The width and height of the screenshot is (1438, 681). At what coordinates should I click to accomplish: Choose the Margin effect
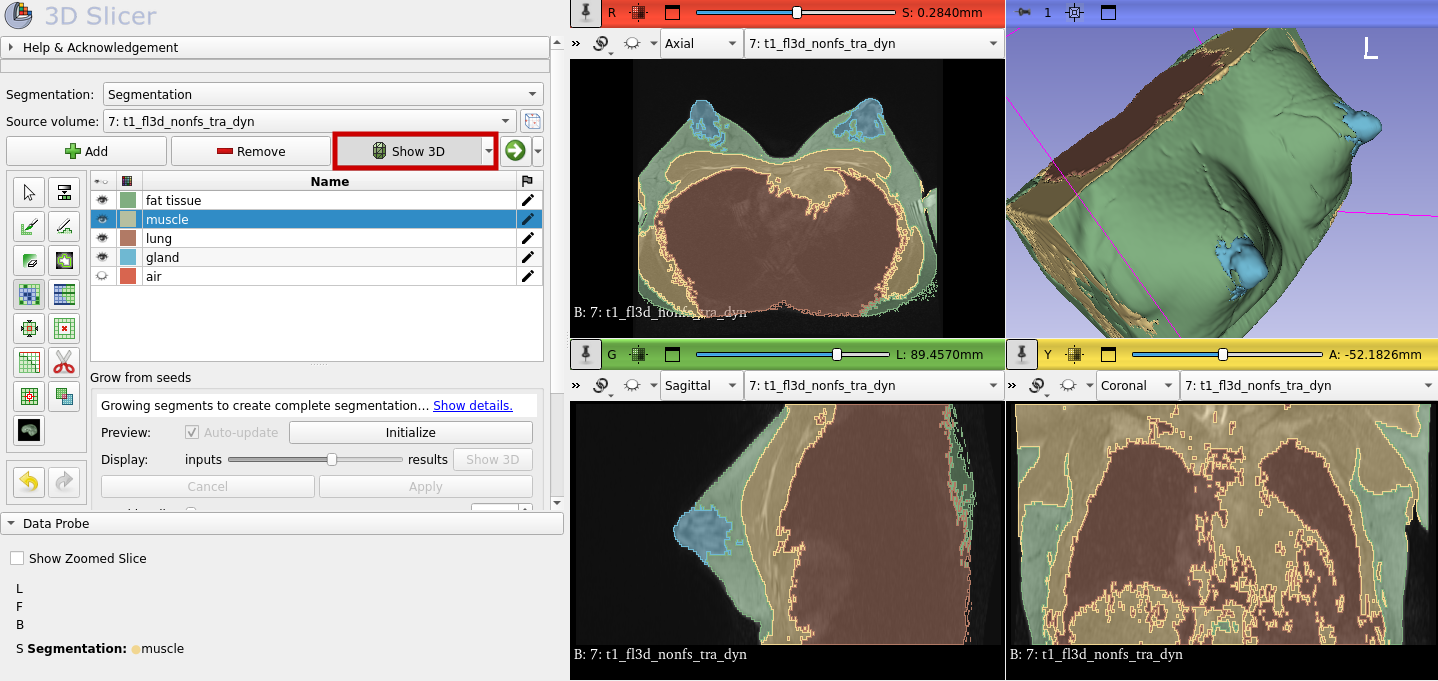point(29,328)
